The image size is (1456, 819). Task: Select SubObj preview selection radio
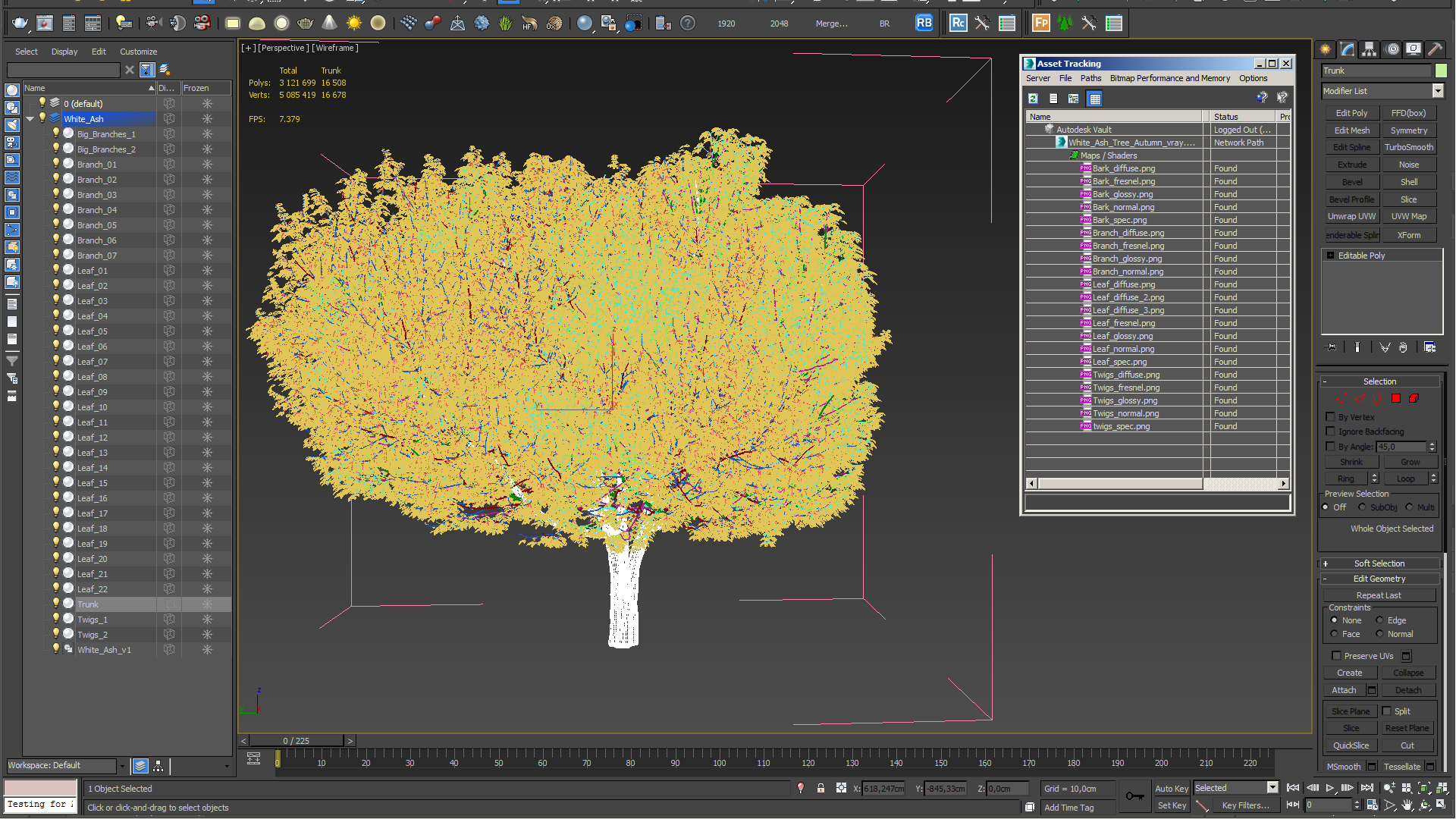[x=1362, y=507]
